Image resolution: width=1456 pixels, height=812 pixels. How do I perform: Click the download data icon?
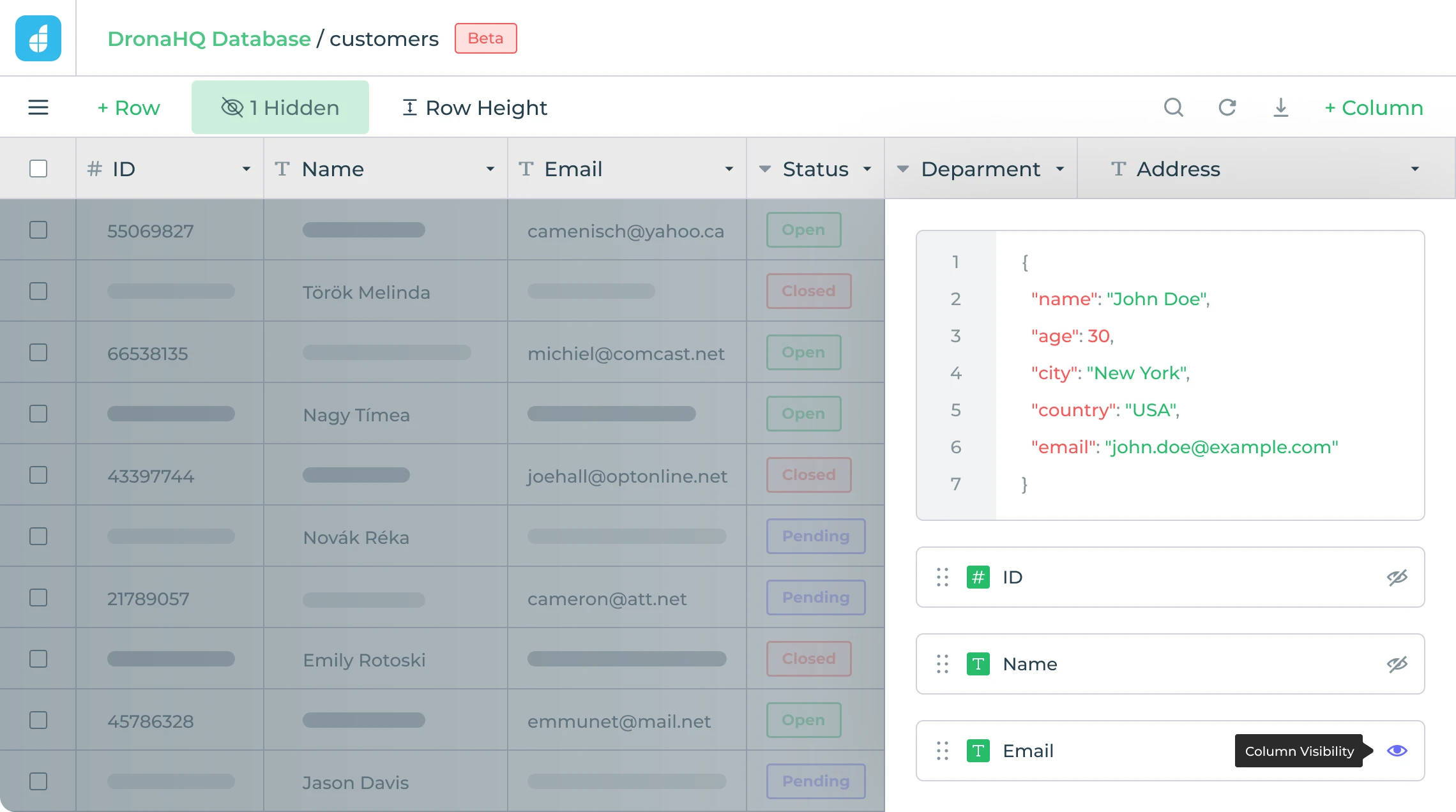point(1281,107)
